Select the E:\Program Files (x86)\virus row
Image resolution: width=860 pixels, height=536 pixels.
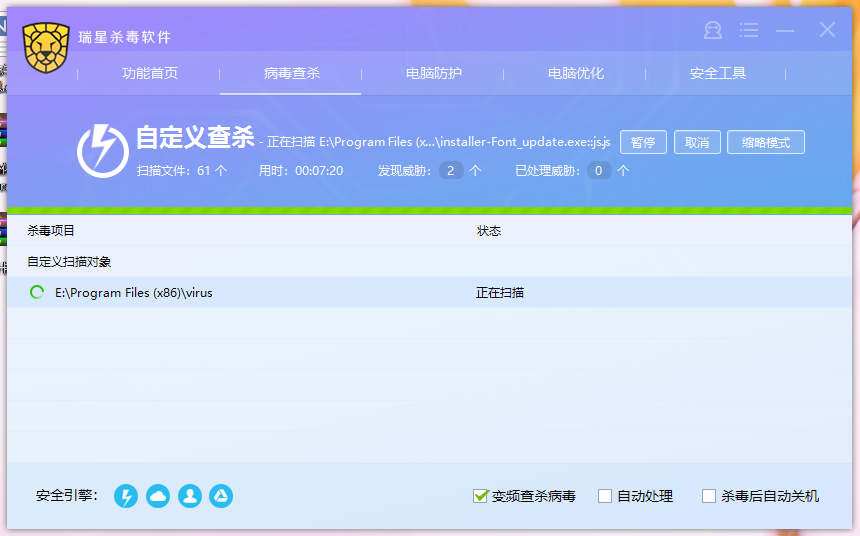pyautogui.click(x=429, y=292)
